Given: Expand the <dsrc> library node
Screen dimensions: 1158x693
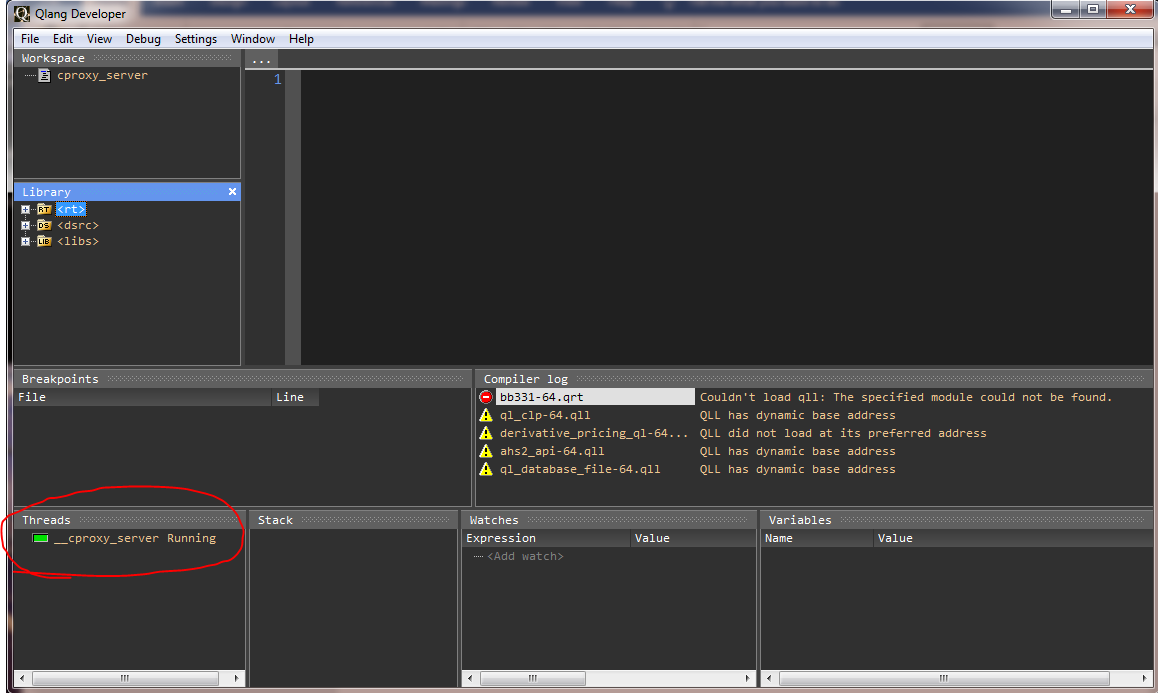Looking at the screenshot, I should (25, 225).
